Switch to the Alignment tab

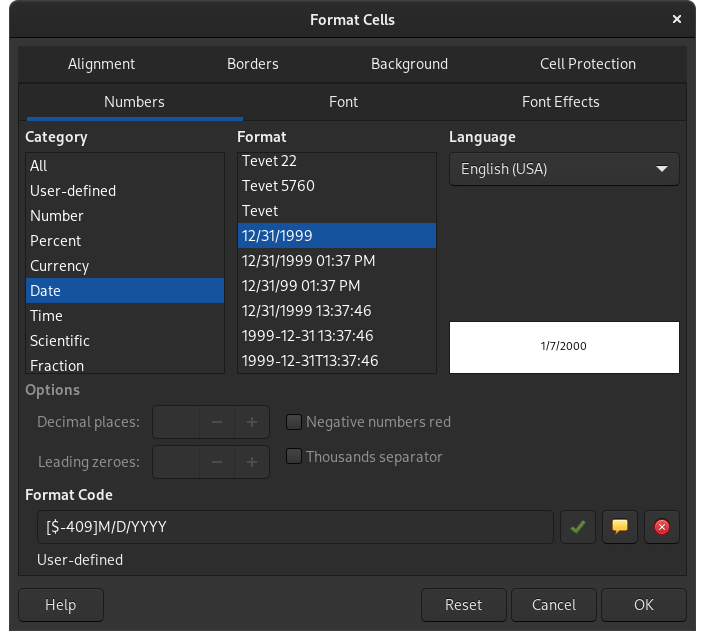tap(101, 64)
